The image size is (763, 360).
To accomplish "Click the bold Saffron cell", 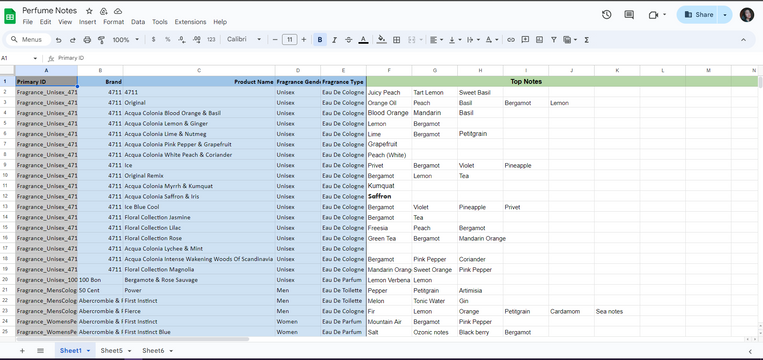I will click(389, 197).
